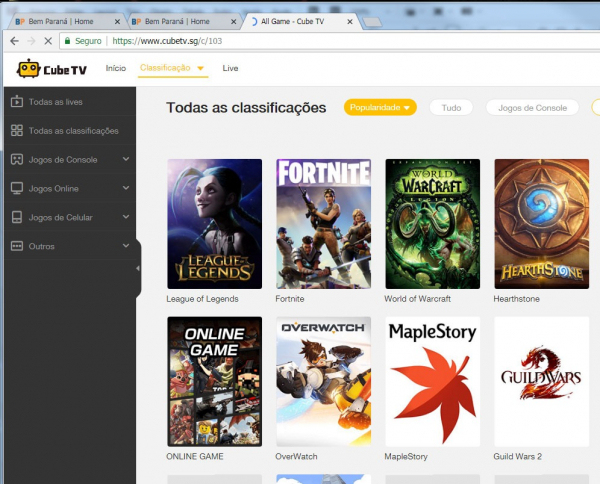The image size is (600, 484).
Task: Open Live in the top navigation
Action: [x=230, y=68]
